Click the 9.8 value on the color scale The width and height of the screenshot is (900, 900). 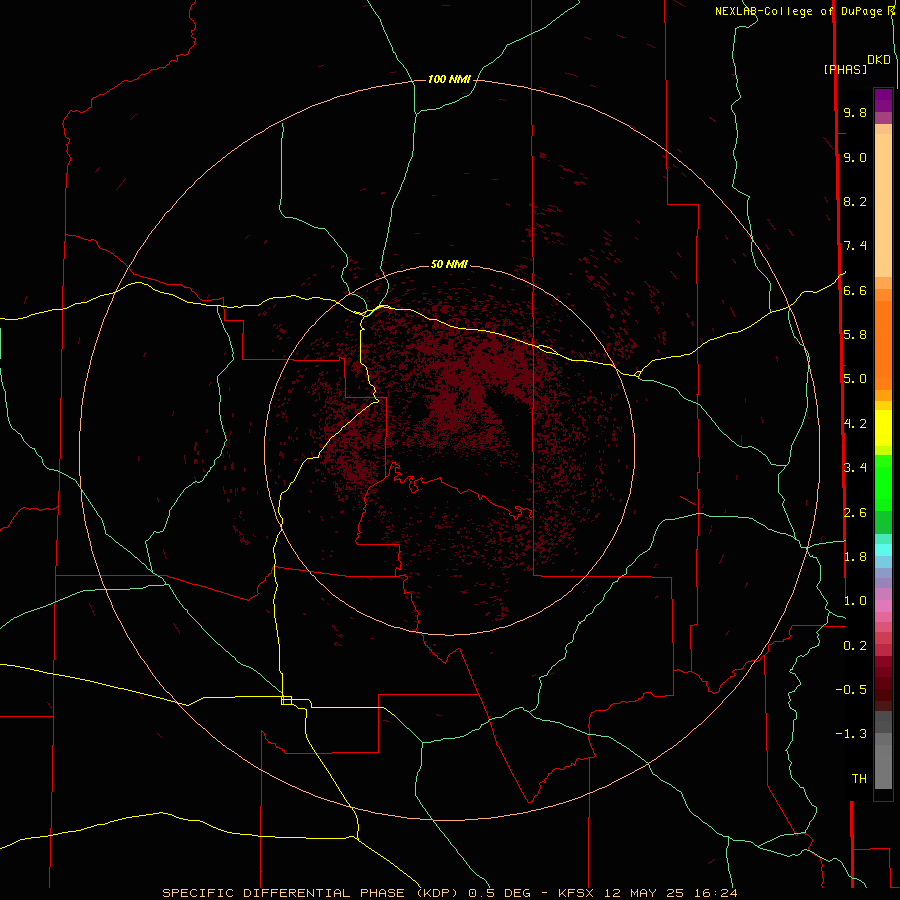pyautogui.click(x=855, y=112)
